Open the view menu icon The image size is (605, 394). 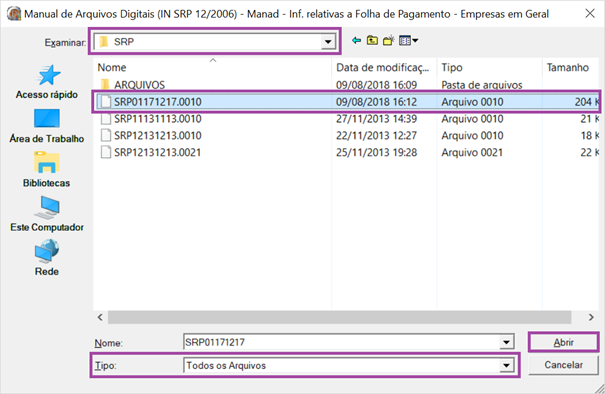point(408,41)
